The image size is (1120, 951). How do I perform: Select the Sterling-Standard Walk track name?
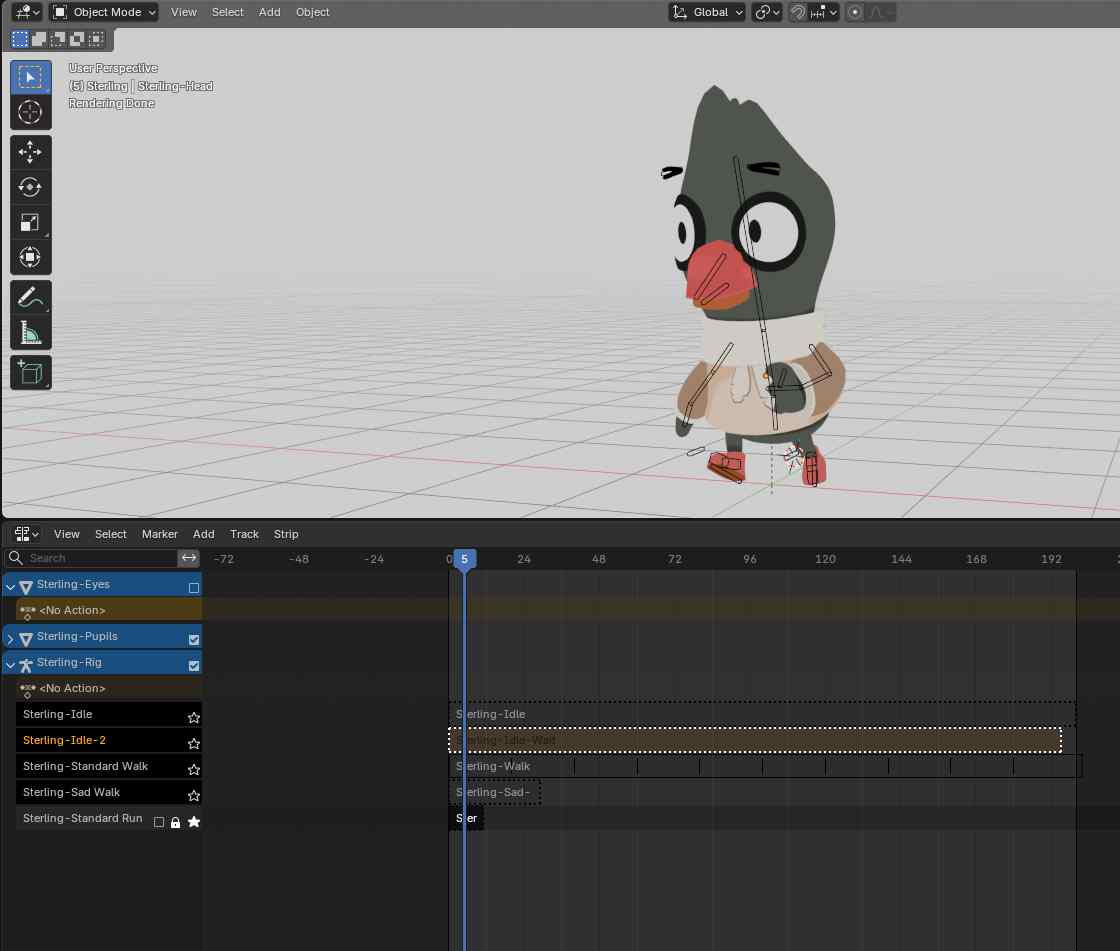point(85,766)
